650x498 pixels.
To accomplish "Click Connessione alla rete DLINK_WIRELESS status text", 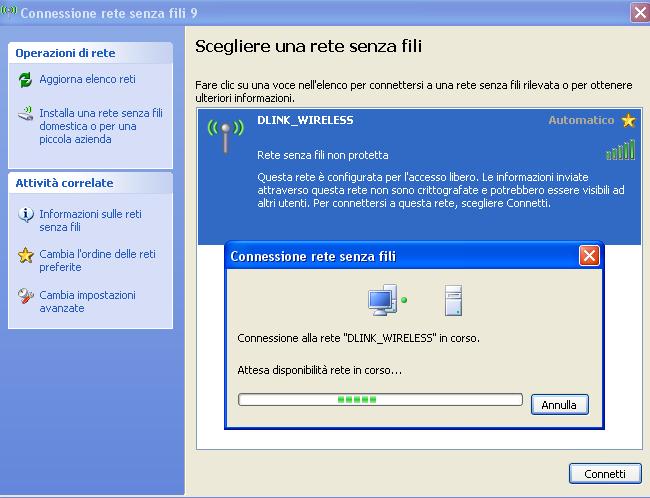I will click(x=359, y=338).
